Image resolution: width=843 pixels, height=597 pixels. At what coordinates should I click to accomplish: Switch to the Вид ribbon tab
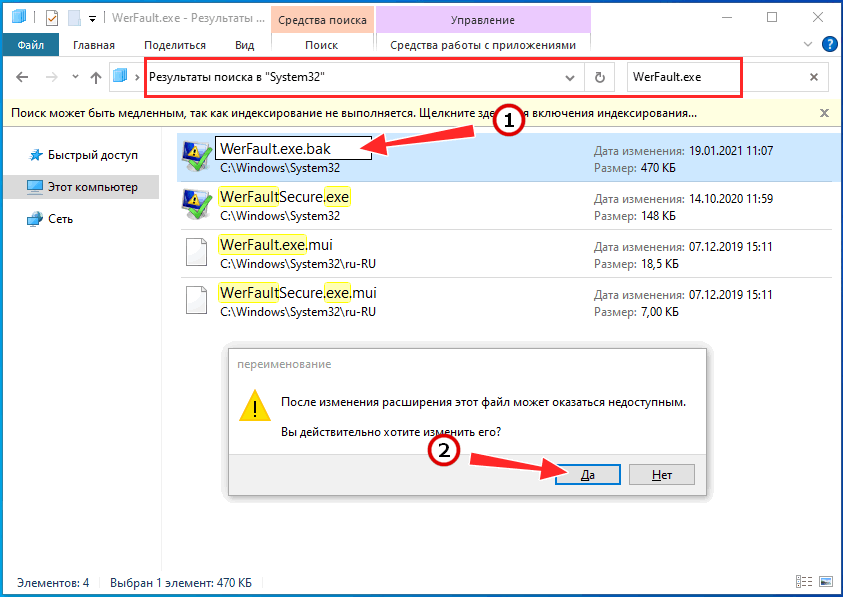coord(245,45)
